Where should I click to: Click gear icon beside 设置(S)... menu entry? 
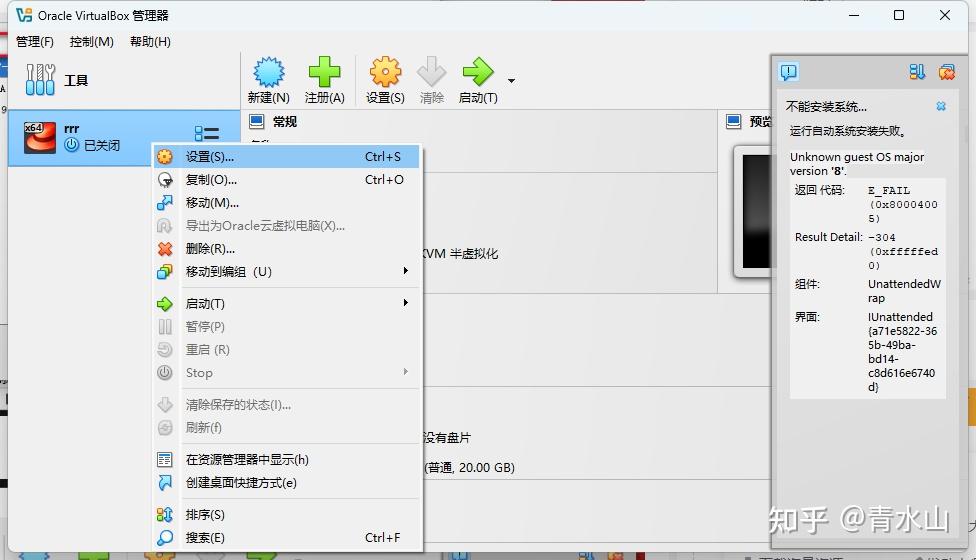click(165, 157)
